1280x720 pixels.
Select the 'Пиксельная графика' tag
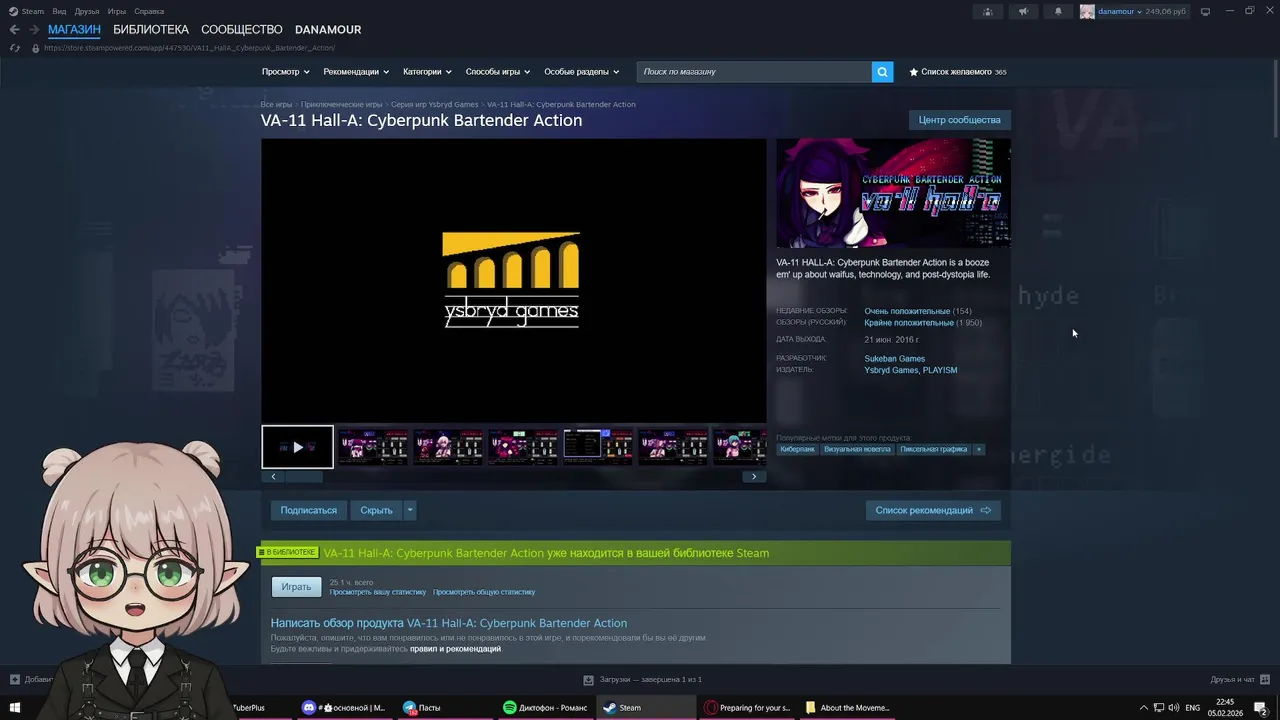934,449
